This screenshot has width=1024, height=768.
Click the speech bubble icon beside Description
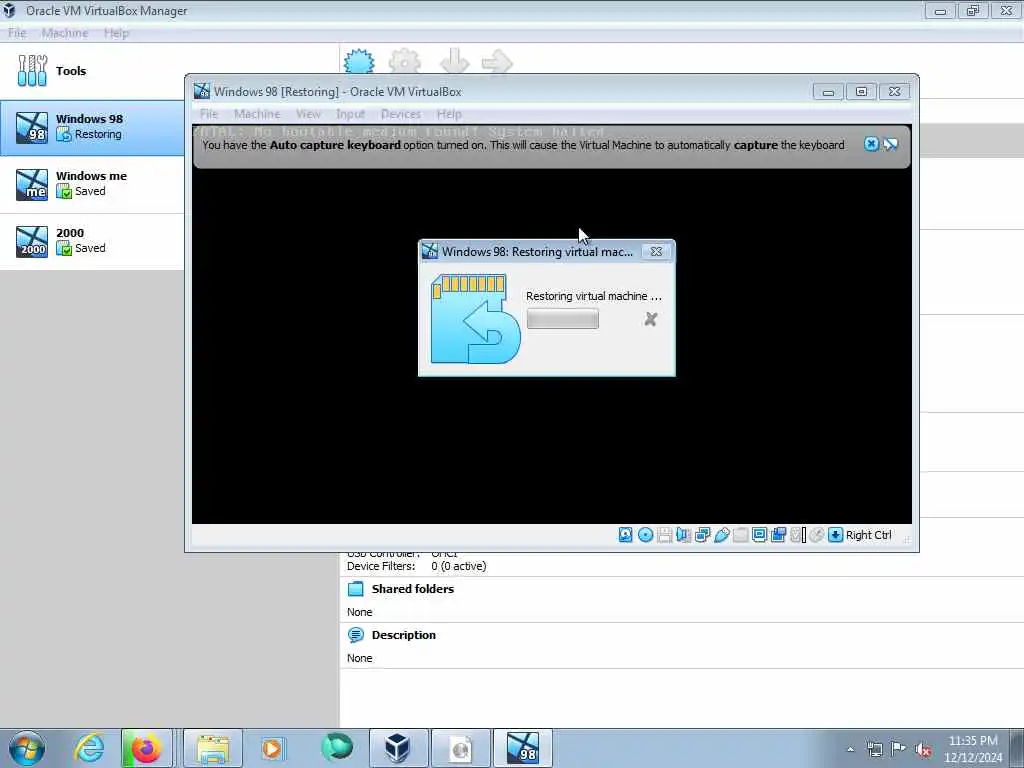click(356, 635)
